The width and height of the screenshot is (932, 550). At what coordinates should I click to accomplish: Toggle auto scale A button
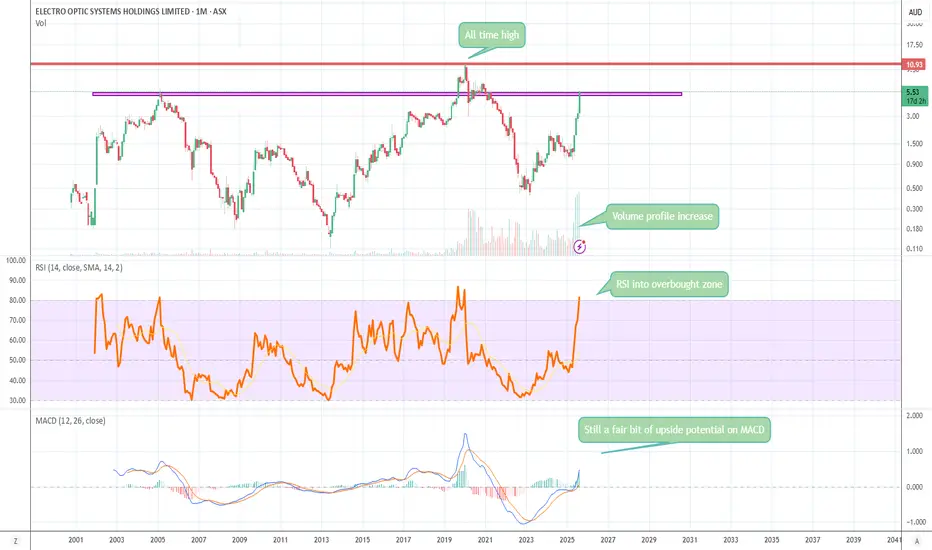tap(917, 540)
